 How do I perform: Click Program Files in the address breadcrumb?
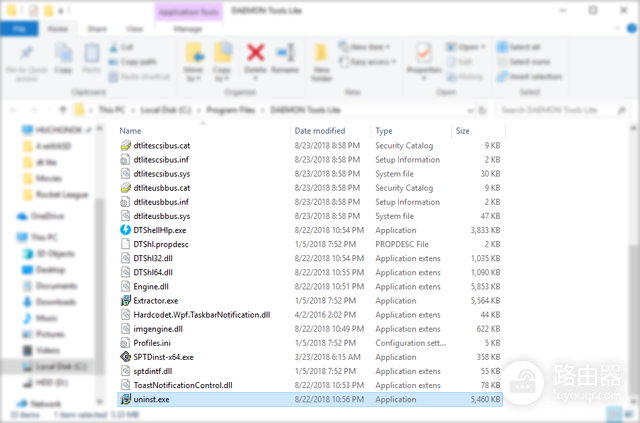point(231,110)
